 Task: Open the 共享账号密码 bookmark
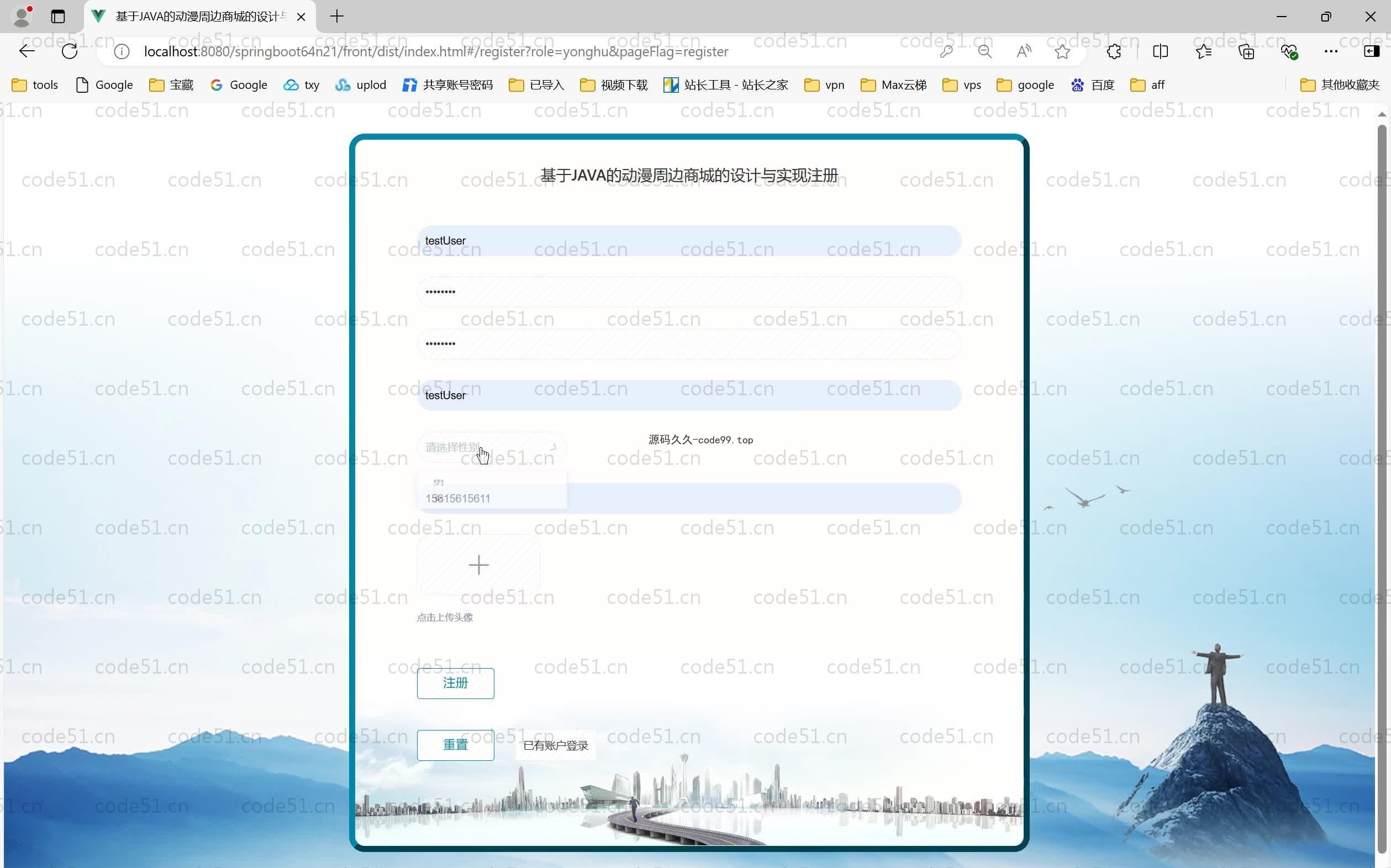click(x=448, y=85)
